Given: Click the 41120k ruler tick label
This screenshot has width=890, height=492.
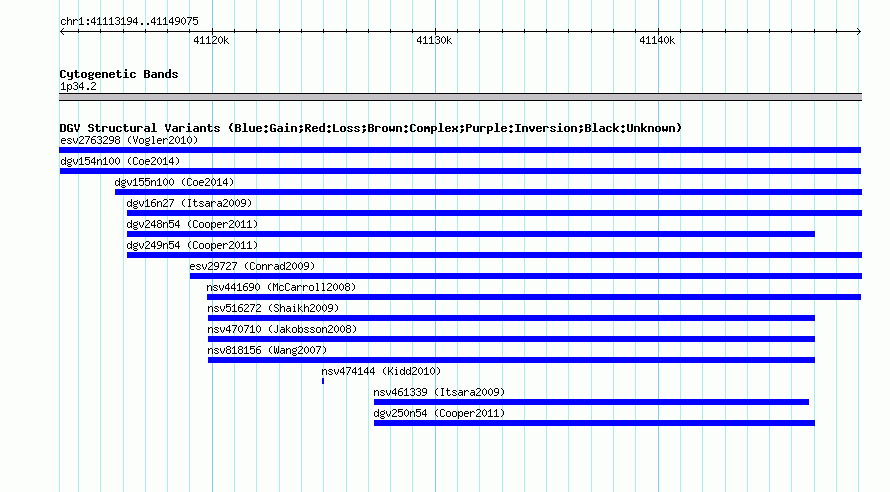Looking at the screenshot, I should tap(211, 40).
